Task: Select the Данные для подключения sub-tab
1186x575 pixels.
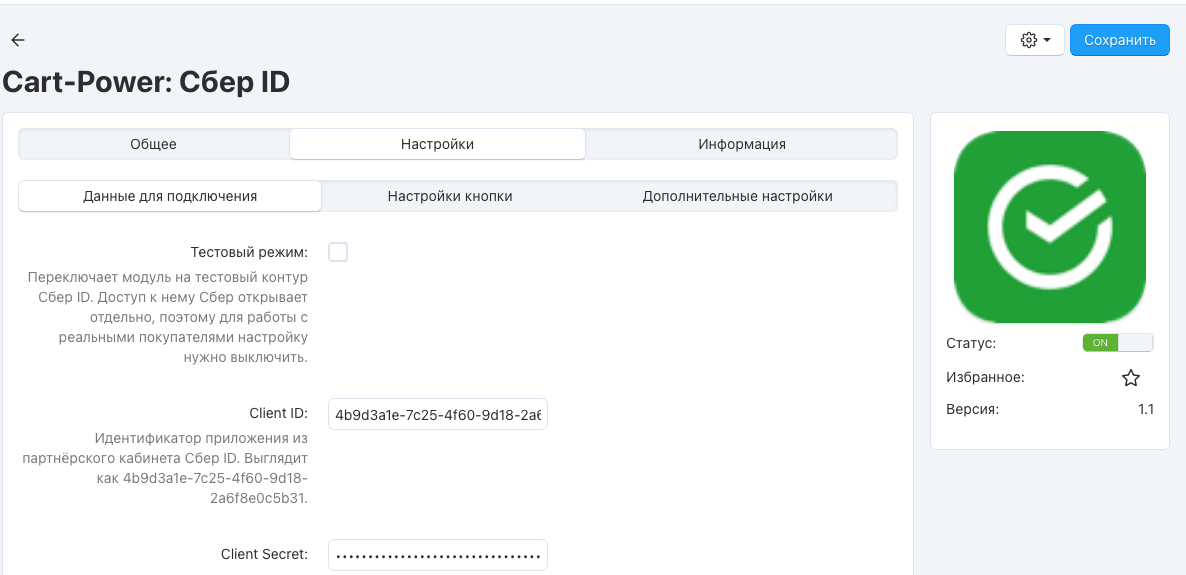Action: click(x=170, y=196)
